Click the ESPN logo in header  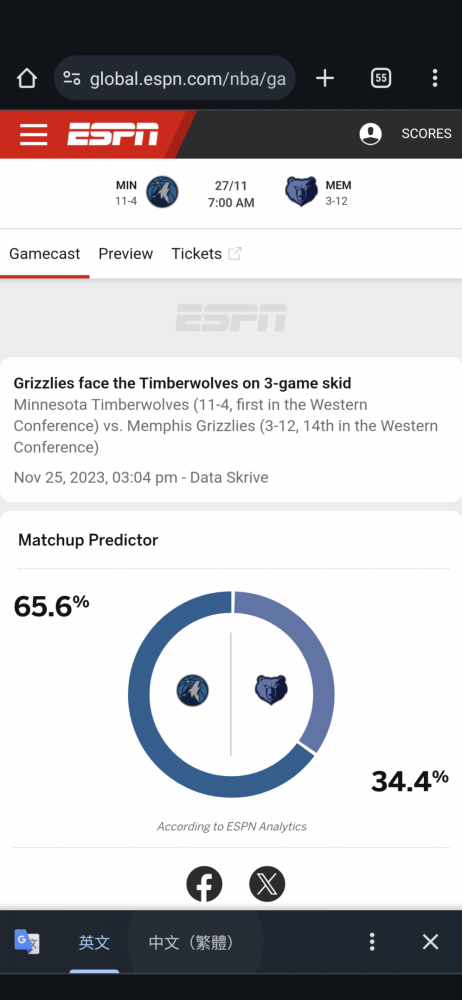tap(113, 134)
